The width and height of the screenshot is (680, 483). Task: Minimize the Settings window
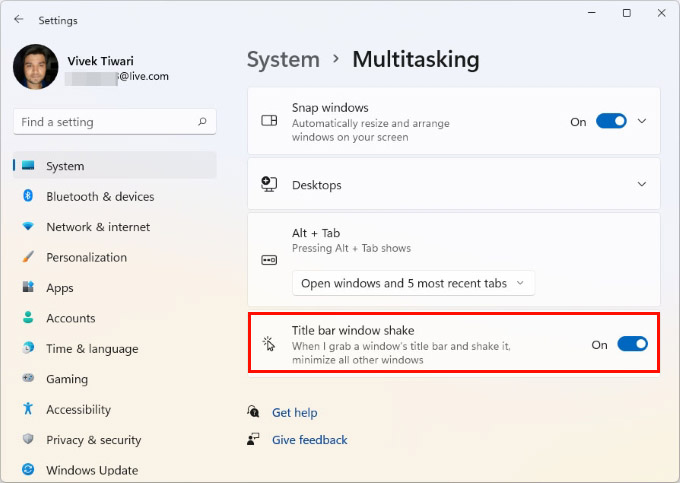pyautogui.click(x=592, y=13)
